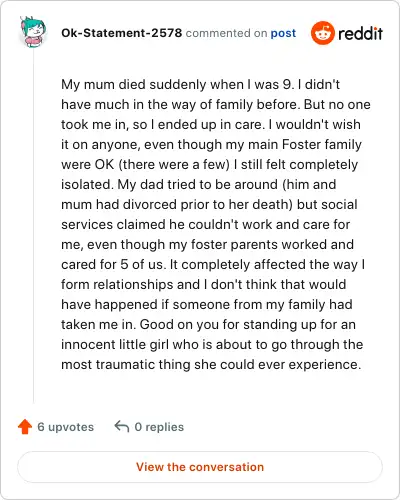Viewport: 400px width, 500px height.
Task: Select the "0 replies" count label
Action: 159,427
